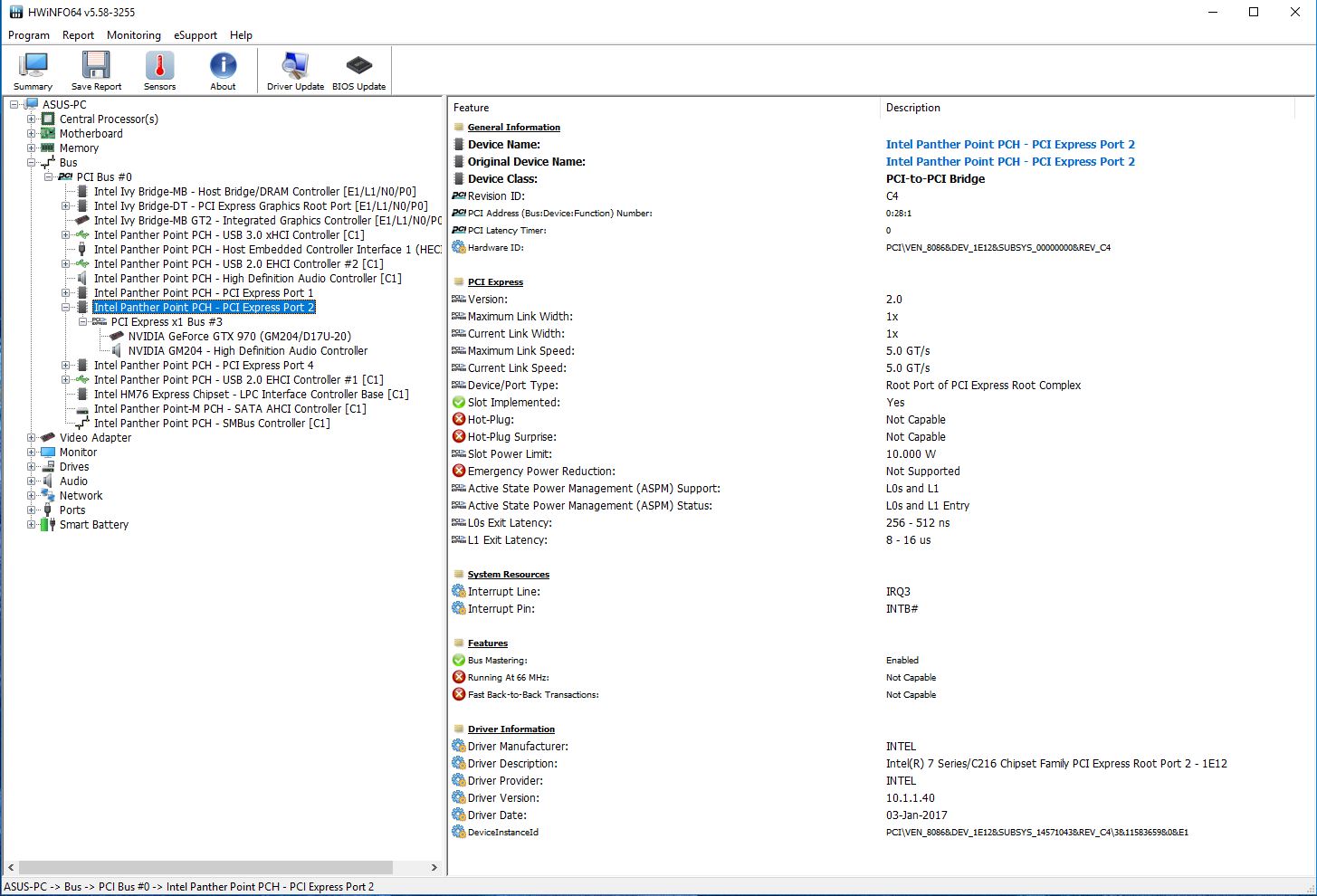
Task: Click the Video Adapter card icon
Action: point(48,437)
